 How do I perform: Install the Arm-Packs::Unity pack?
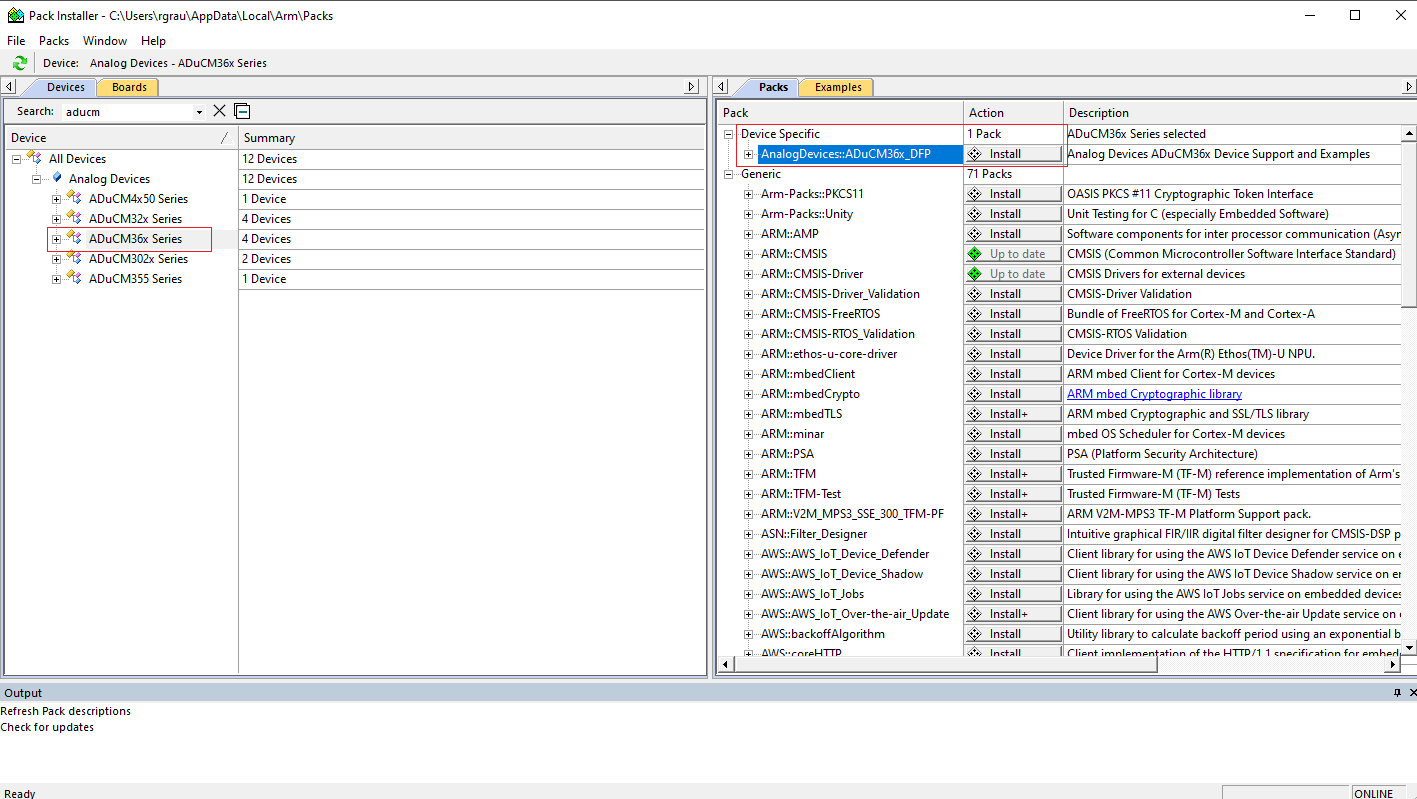pyautogui.click(x=1013, y=214)
